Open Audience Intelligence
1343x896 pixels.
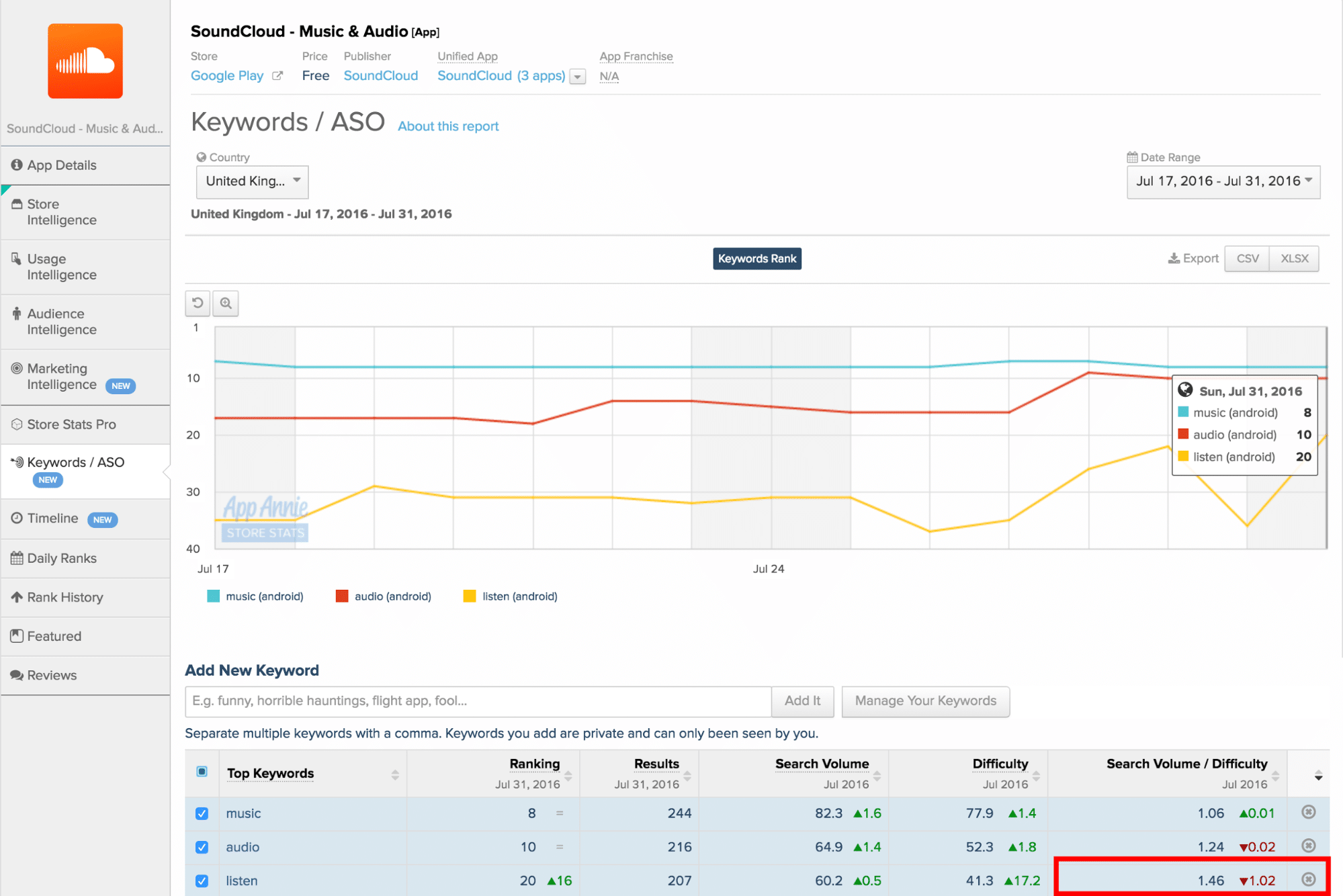click(62, 321)
